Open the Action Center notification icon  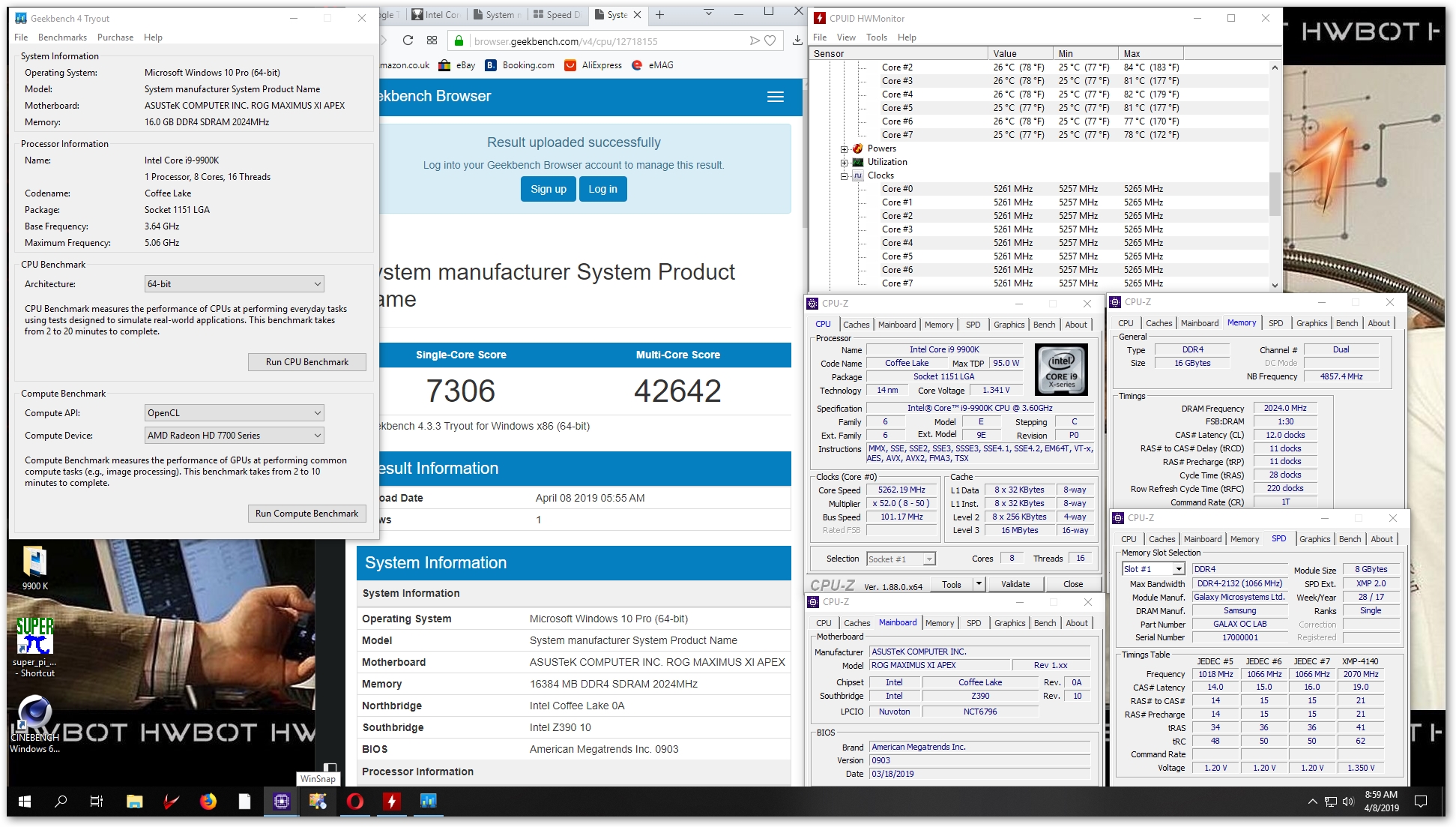pyautogui.click(x=1420, y=802)
